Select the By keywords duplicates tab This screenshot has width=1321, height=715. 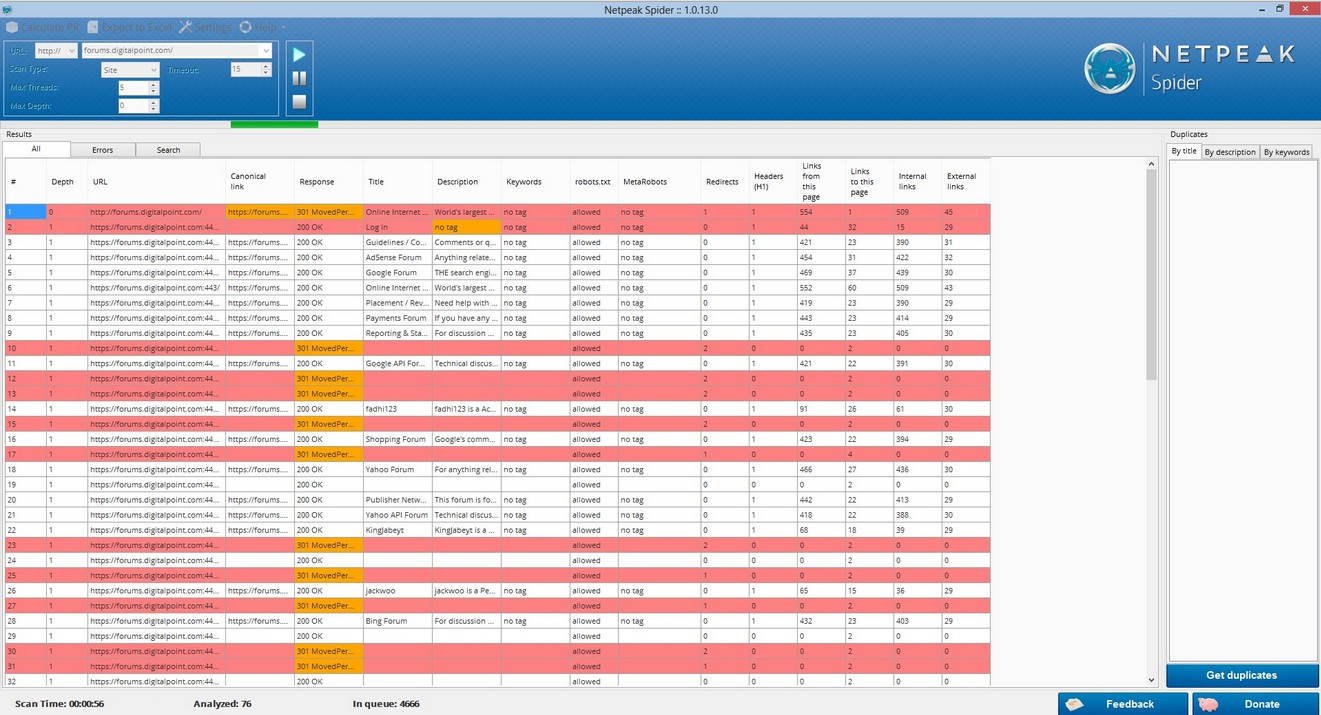point(1286,152)
